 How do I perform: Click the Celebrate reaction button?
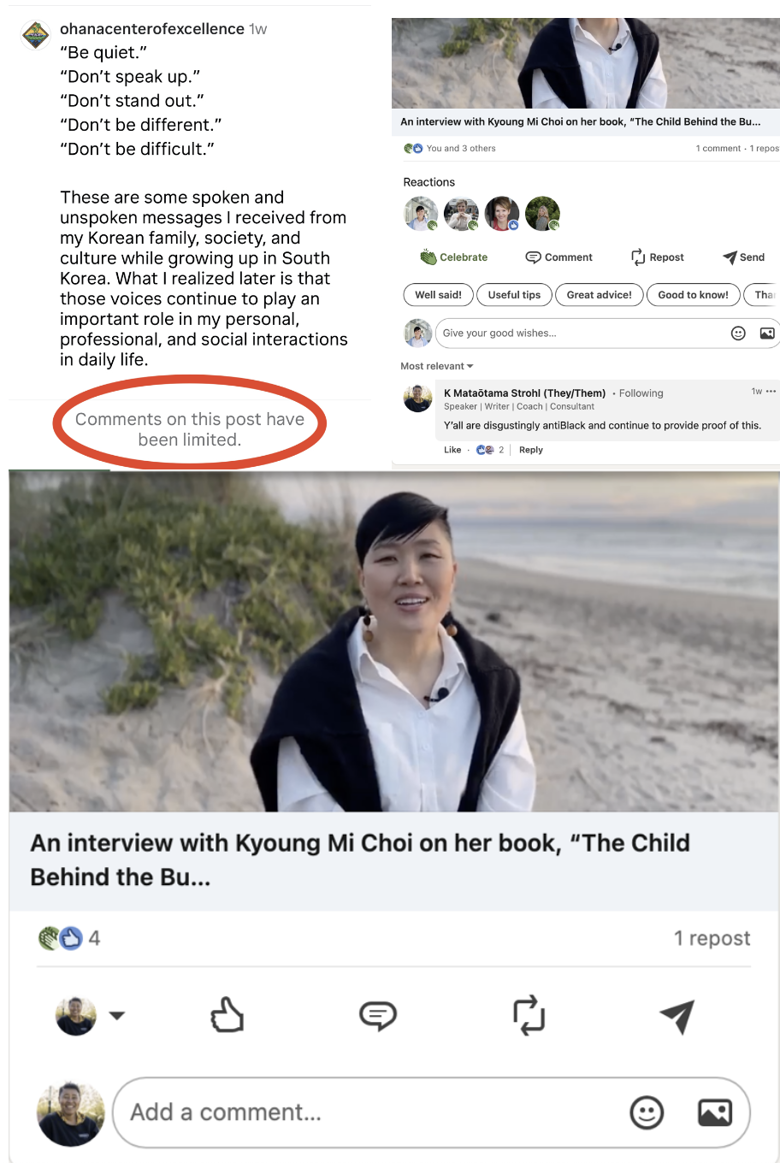click(454, 257)
